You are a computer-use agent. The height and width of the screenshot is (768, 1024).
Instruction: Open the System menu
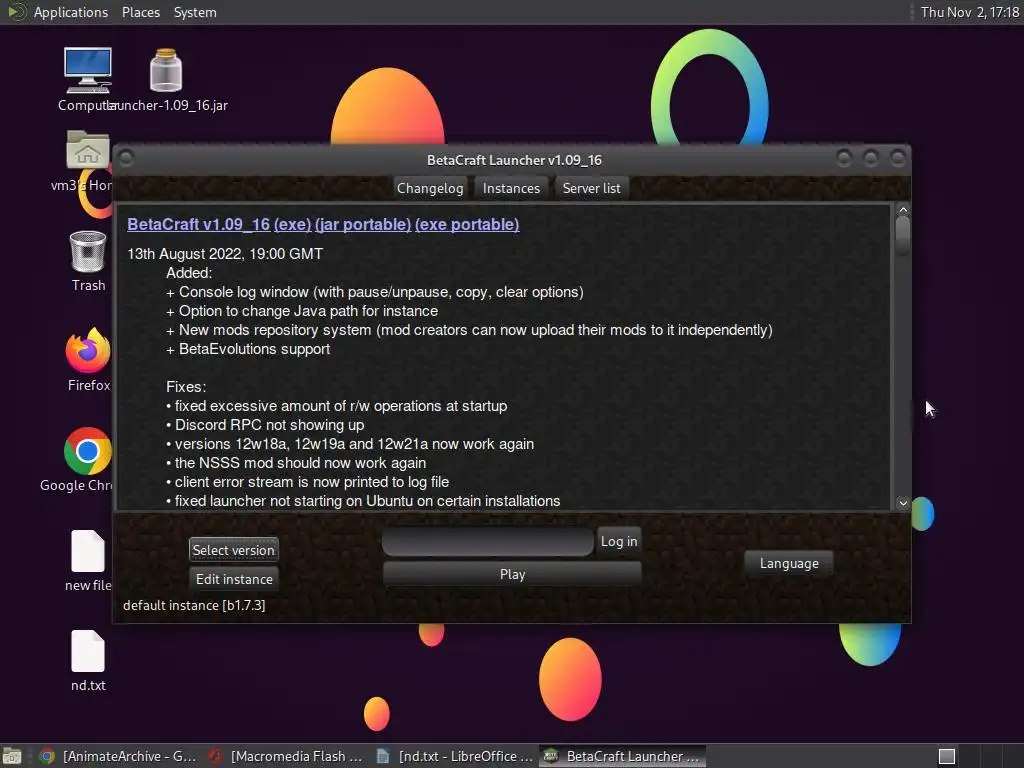coord(195,12)
